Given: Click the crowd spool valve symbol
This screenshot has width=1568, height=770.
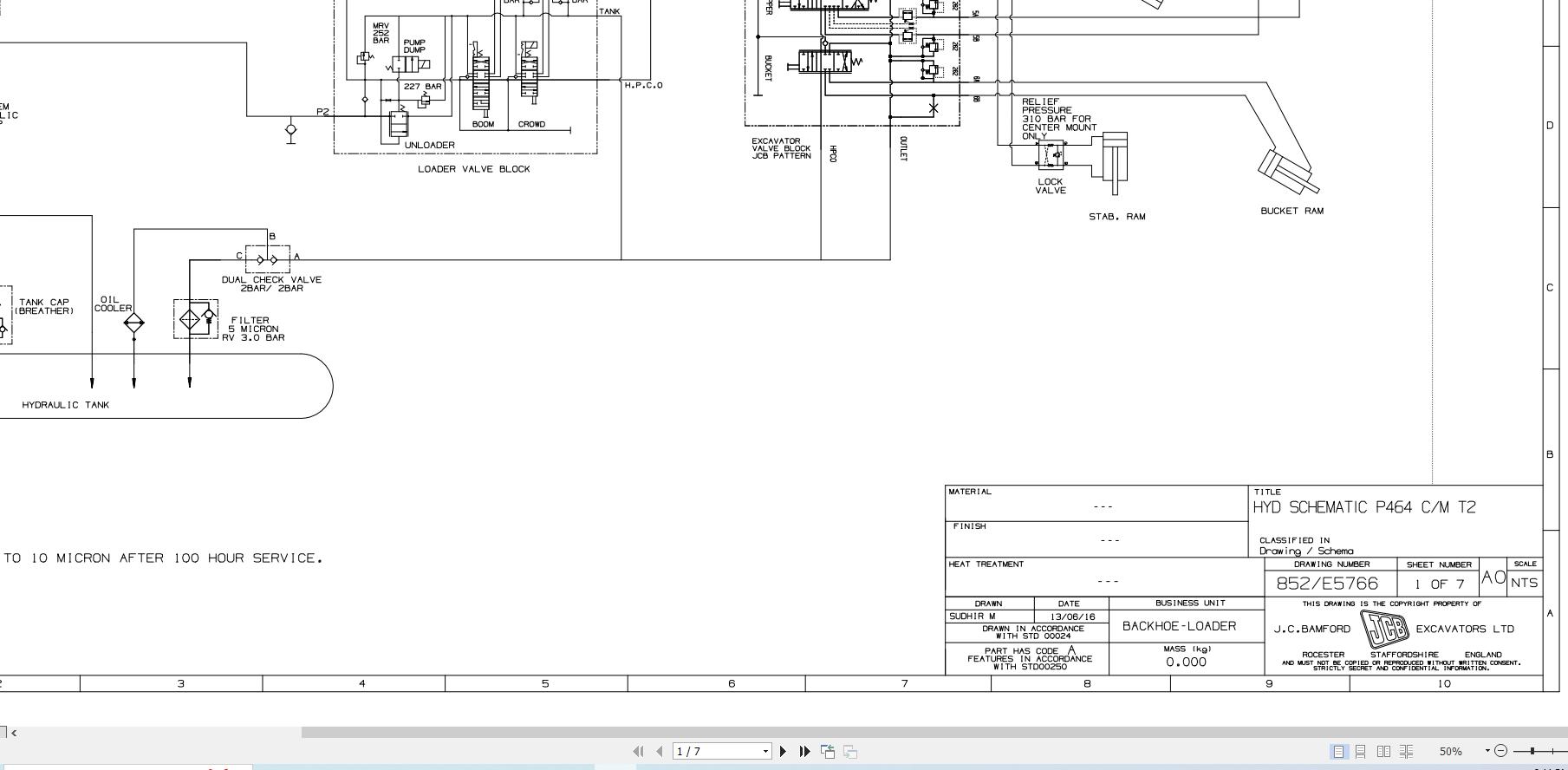Looking at the screenshot, I should coord(529,74).
